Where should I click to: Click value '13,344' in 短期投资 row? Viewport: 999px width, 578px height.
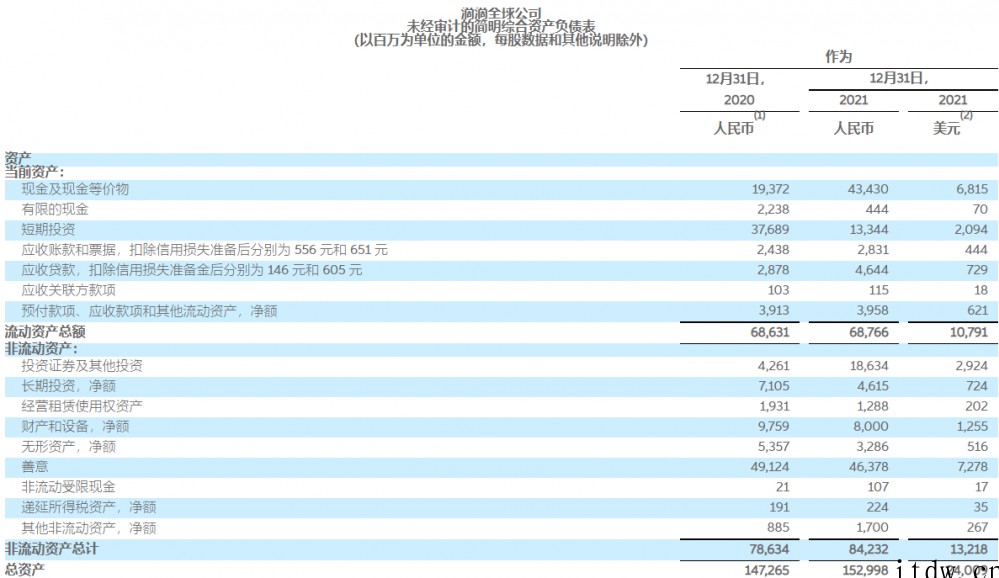[x=868, y=229]
